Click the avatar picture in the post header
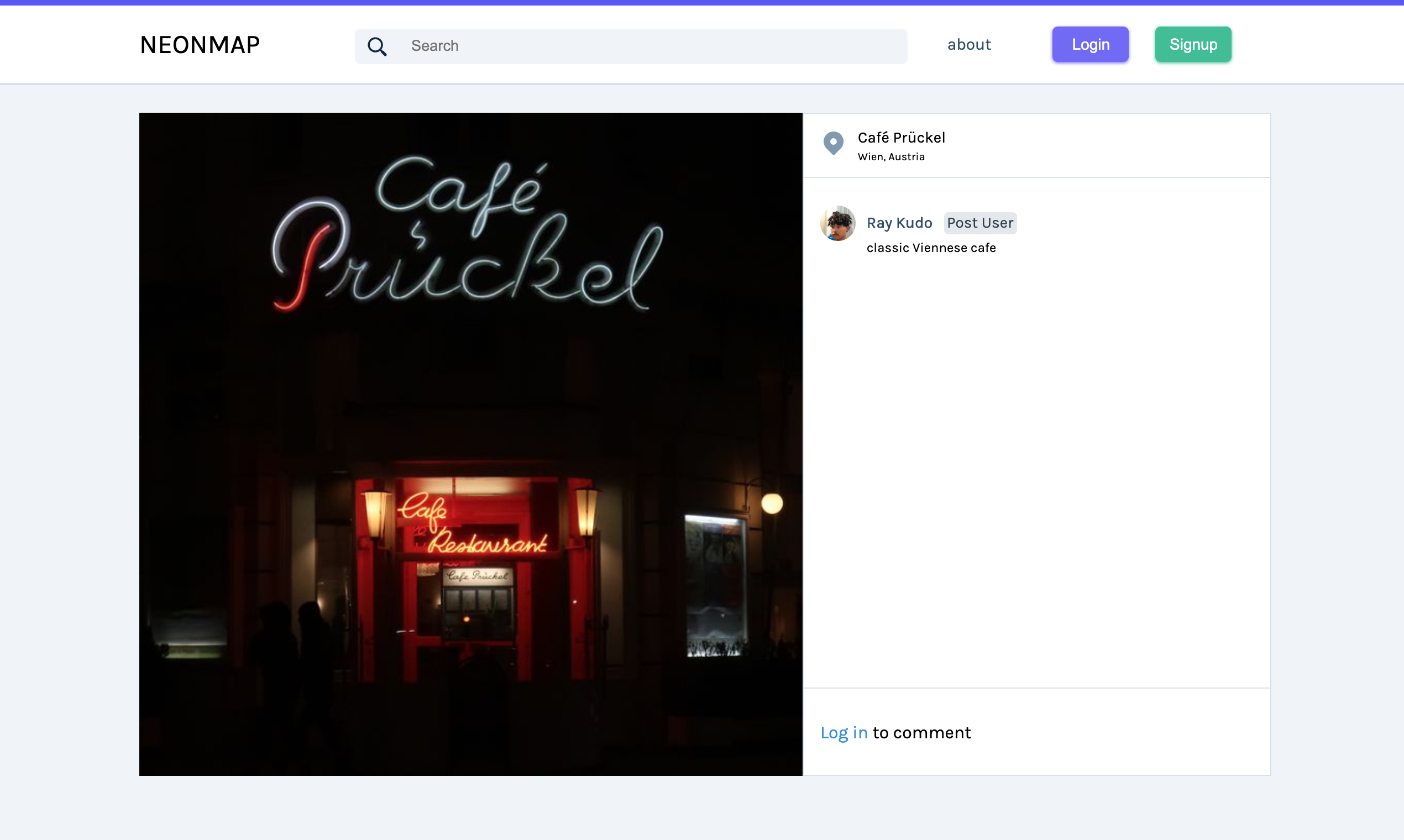 tap(837, 224)
